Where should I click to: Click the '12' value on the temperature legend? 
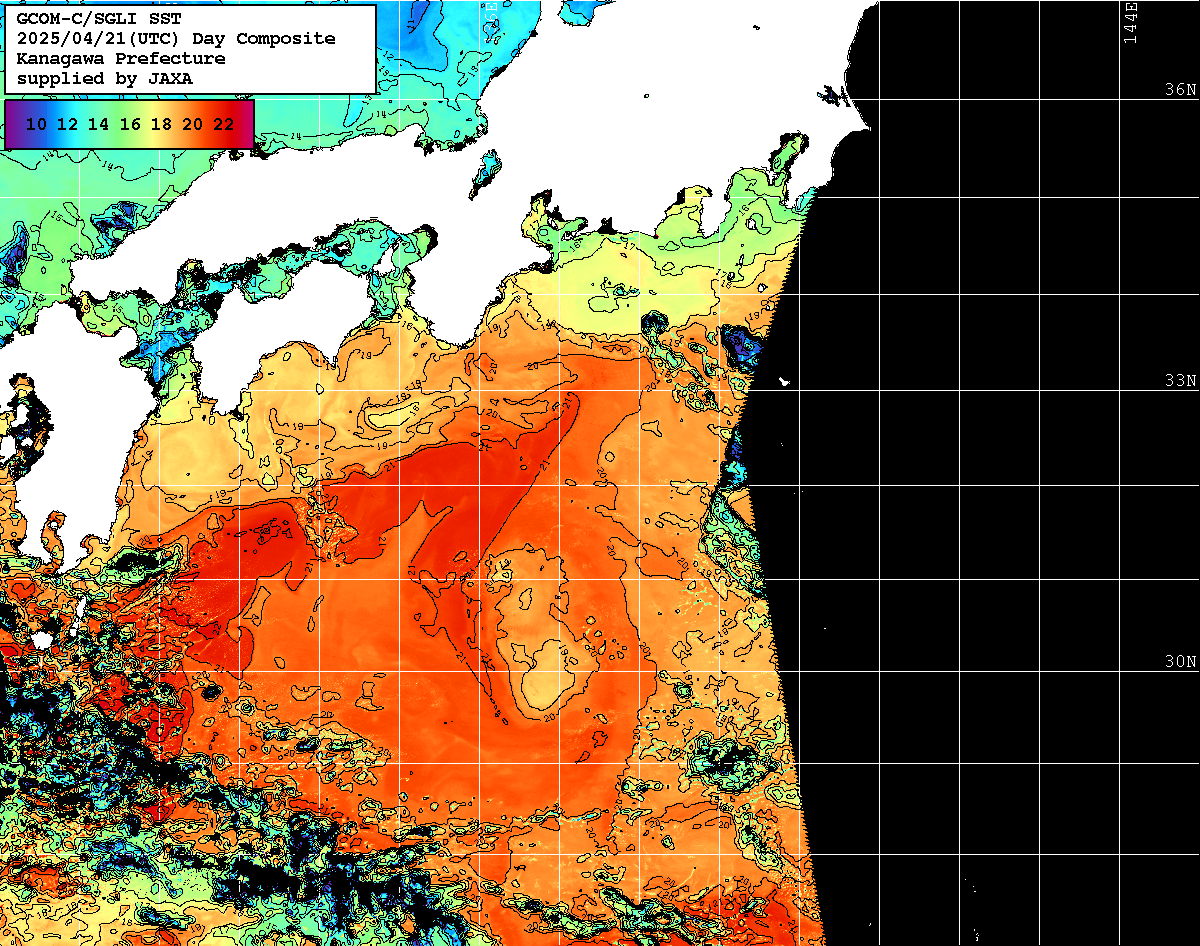[68, 124]
